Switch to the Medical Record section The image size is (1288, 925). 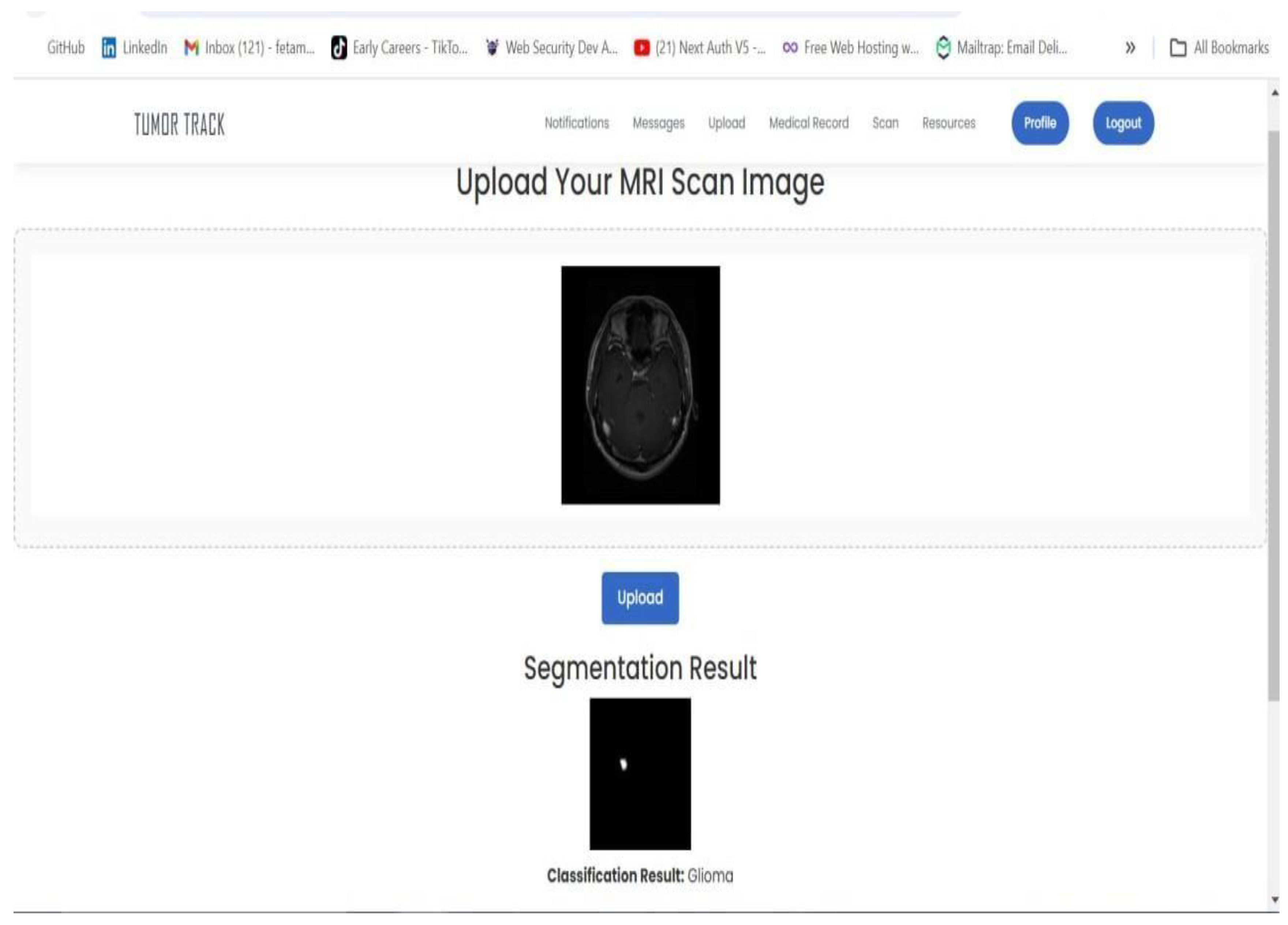809,123
